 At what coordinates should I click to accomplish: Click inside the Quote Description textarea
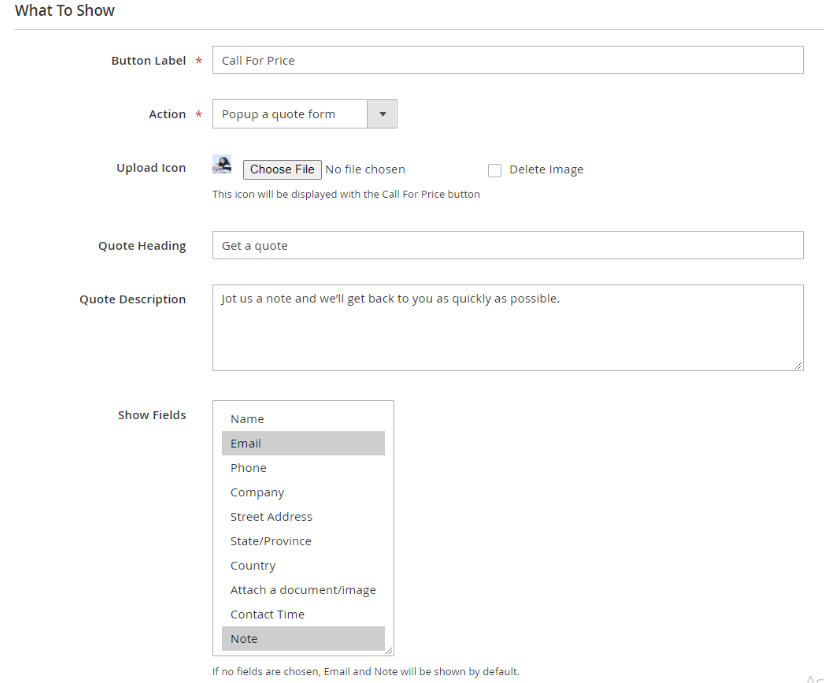coord(507,328)
